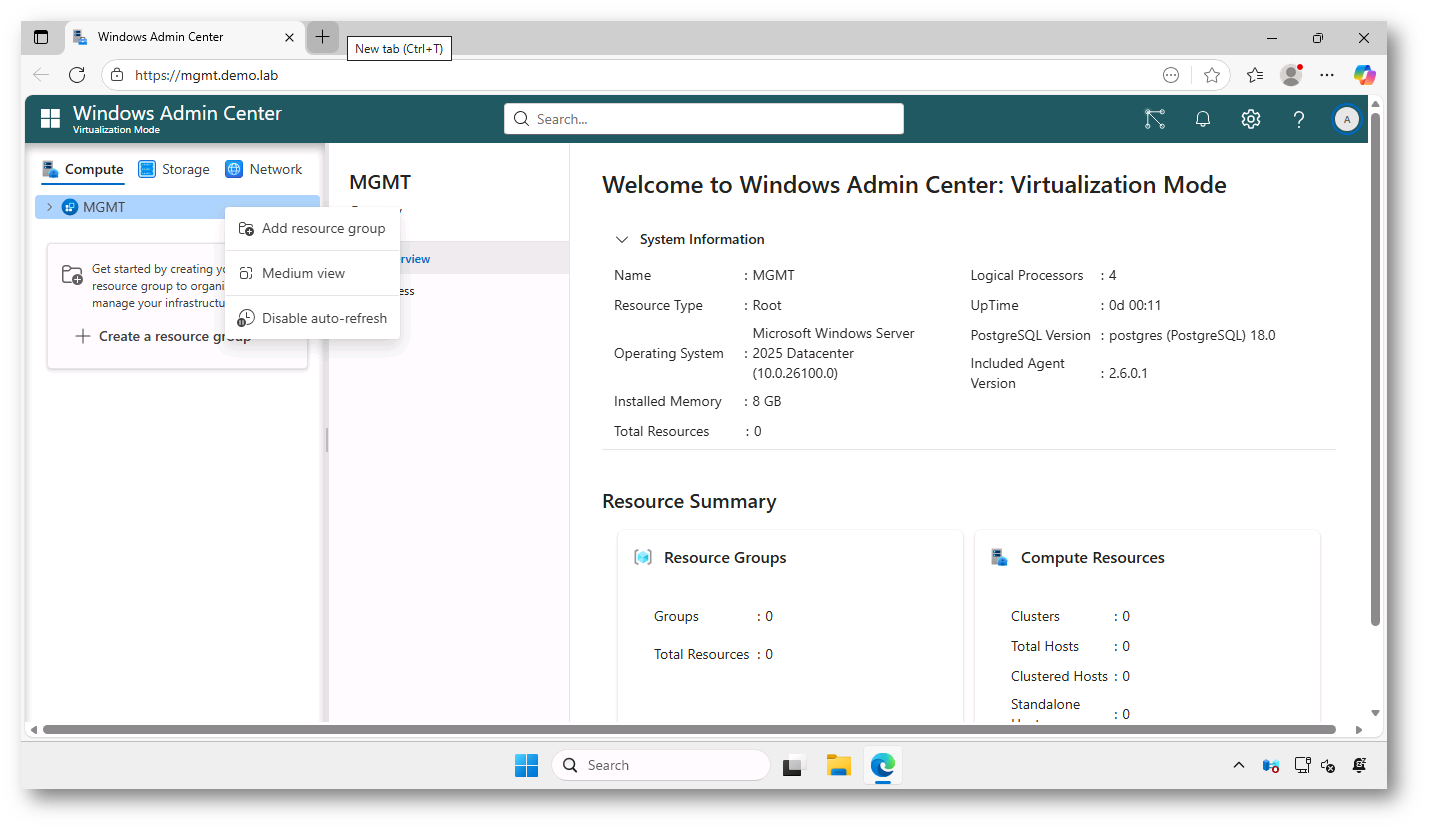Expand the MGMT tree node chevron
Screen dimensions: 1429x831
click(47, 207)
